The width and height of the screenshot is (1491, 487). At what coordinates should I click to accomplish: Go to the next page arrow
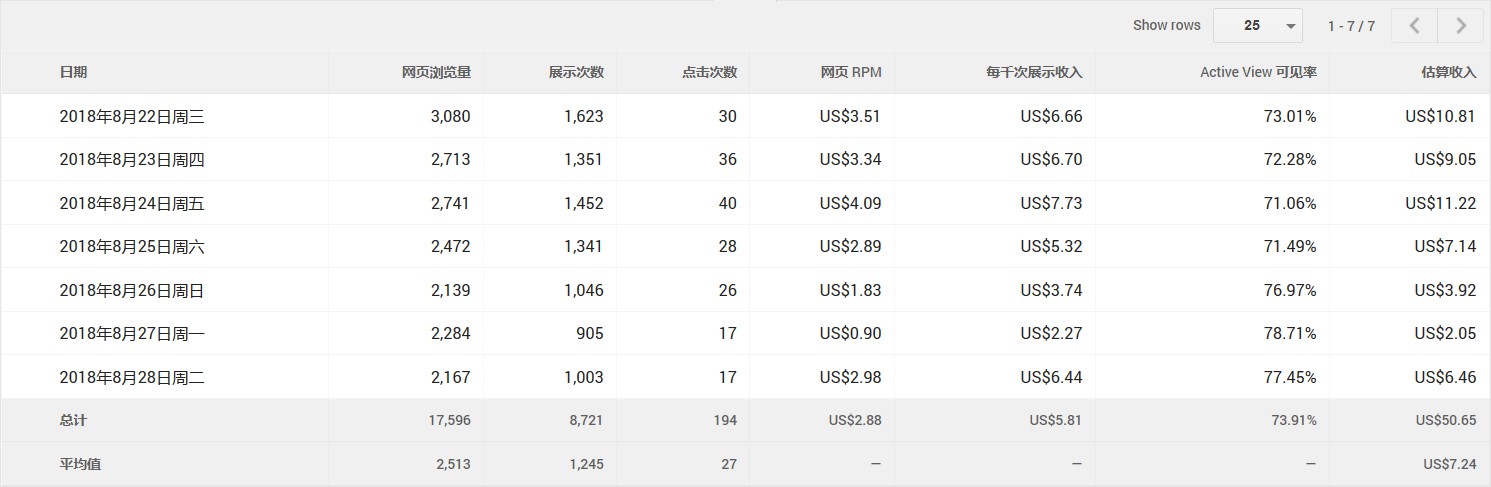tap(1461, 26)
